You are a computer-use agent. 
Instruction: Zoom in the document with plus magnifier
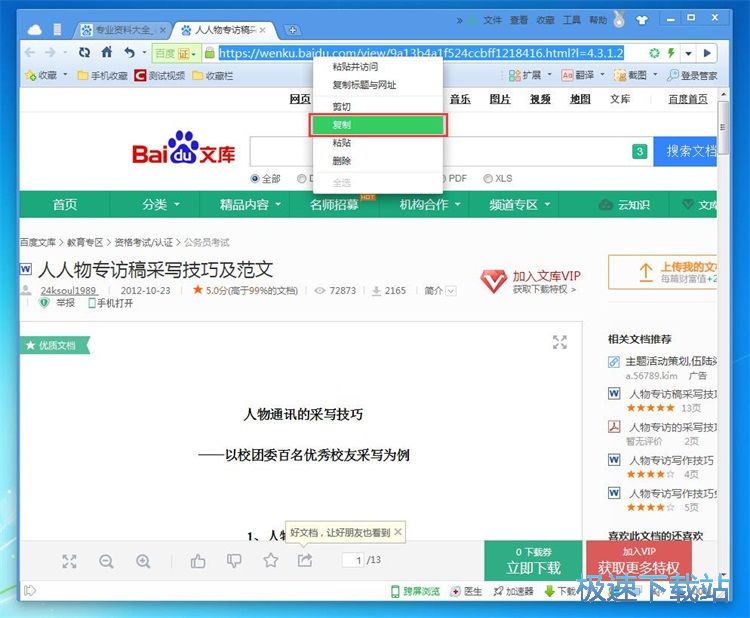(x=143, y=561)
